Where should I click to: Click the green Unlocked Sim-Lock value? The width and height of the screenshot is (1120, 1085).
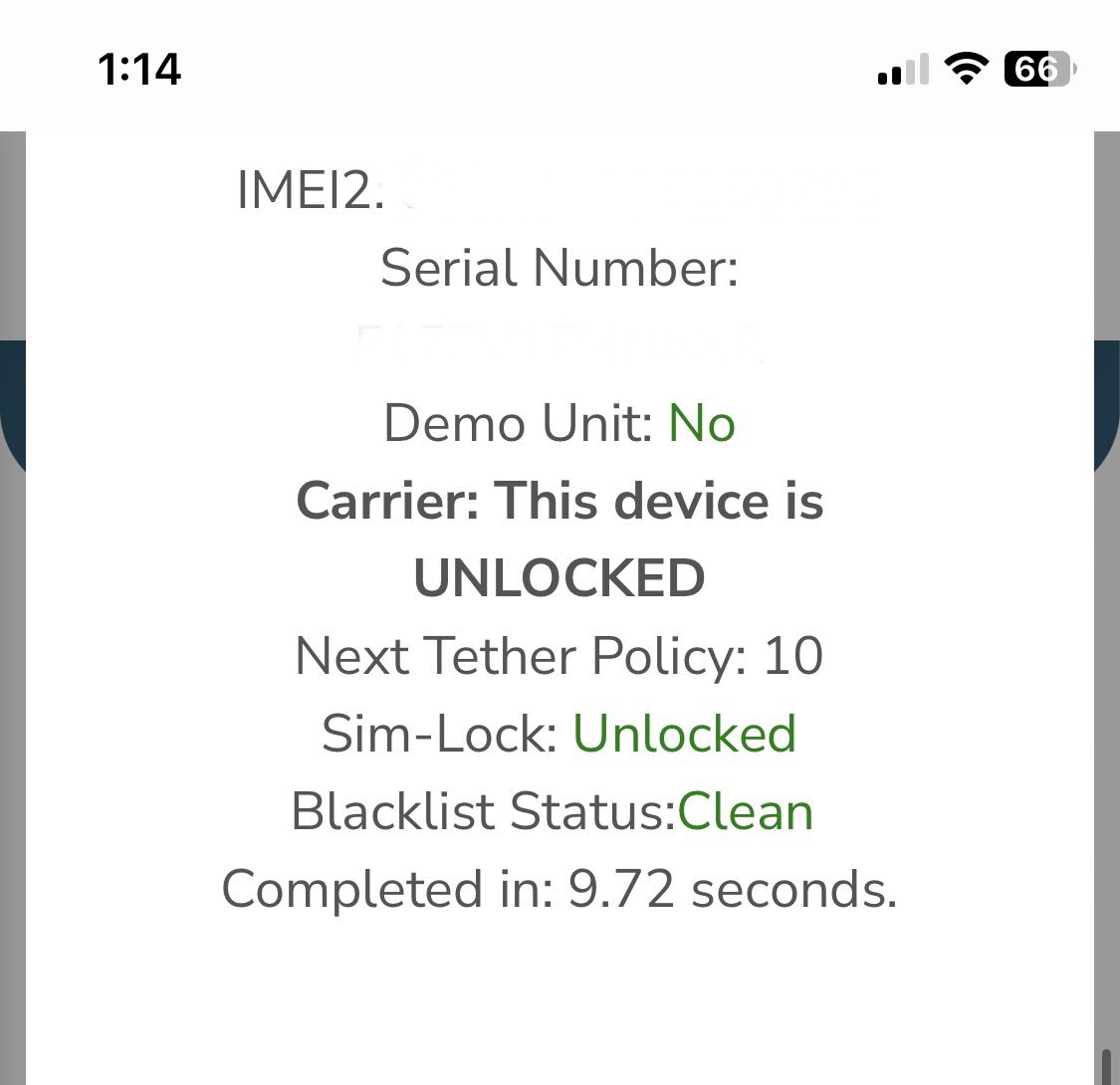coord(685,734)
